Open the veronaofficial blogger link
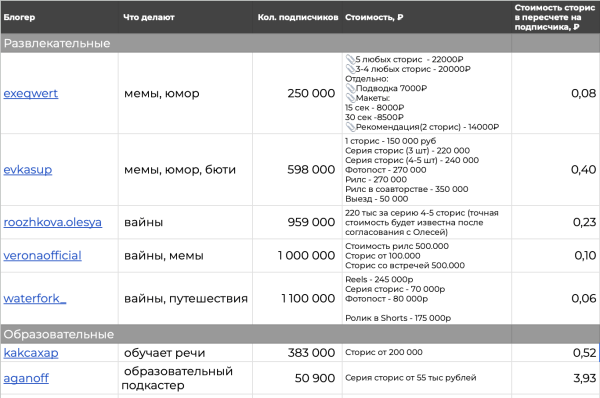 (x=42, y=255)
